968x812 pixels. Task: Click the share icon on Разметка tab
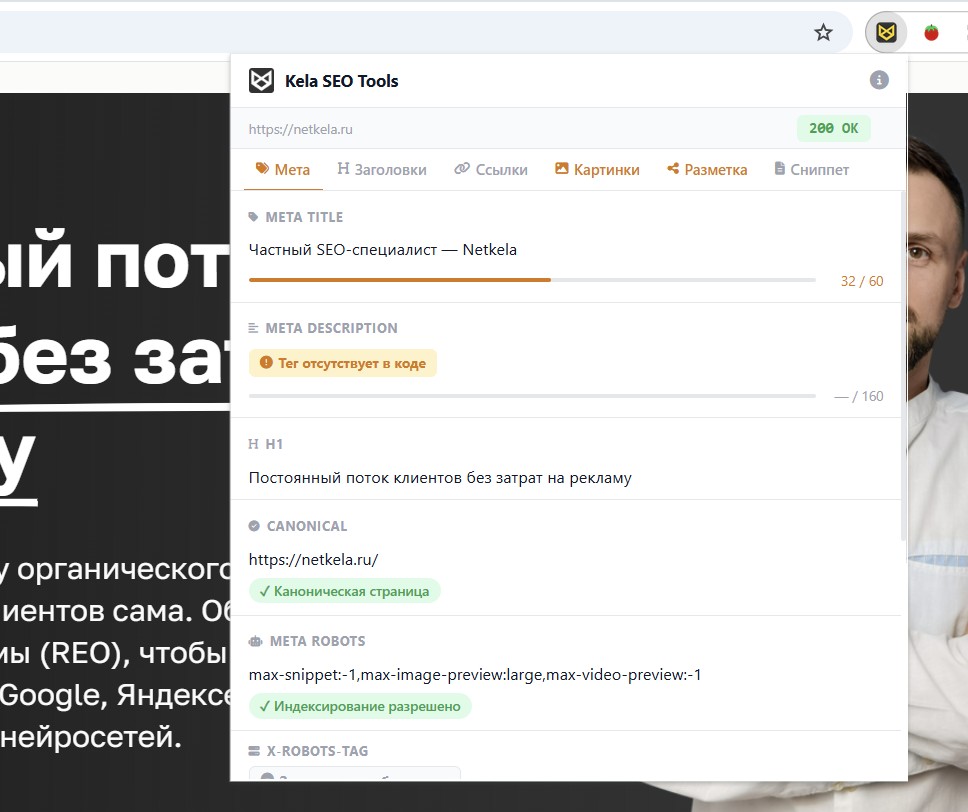pos(673,168)
